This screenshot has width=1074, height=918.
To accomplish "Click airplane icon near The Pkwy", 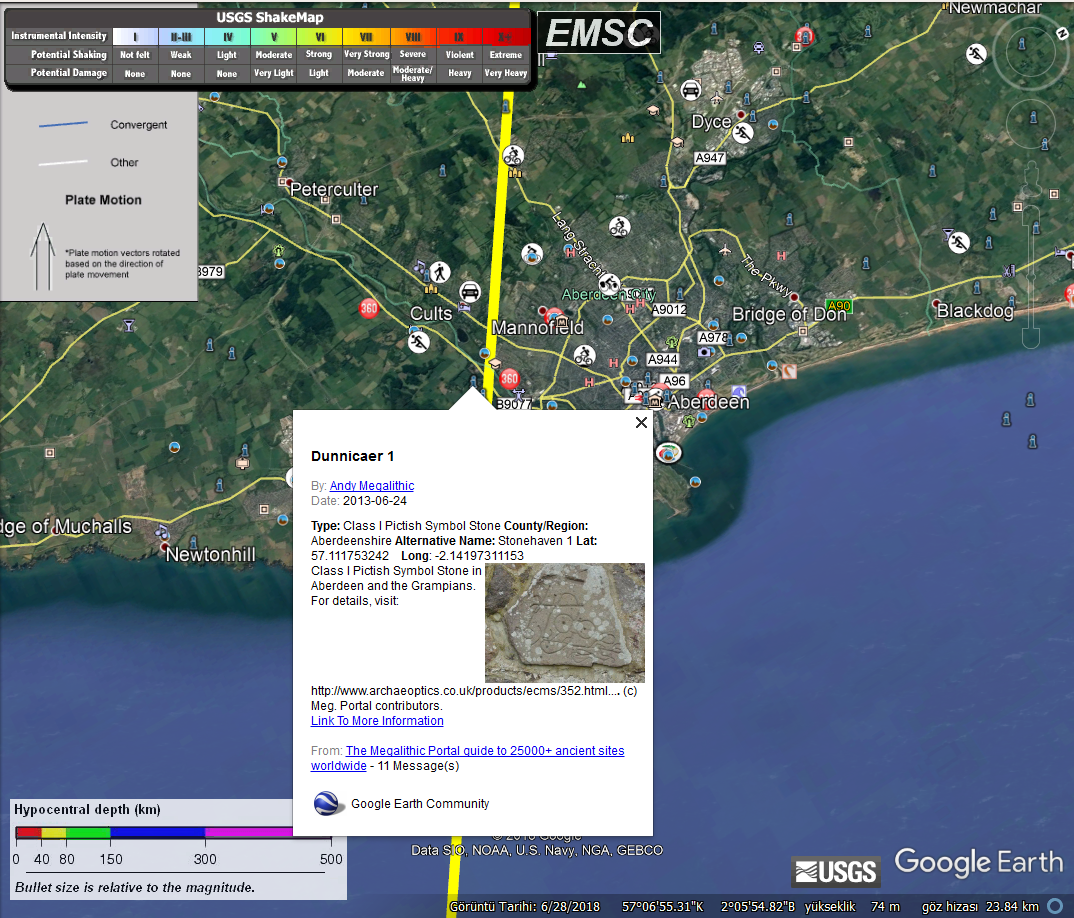I will click(725, 251).
